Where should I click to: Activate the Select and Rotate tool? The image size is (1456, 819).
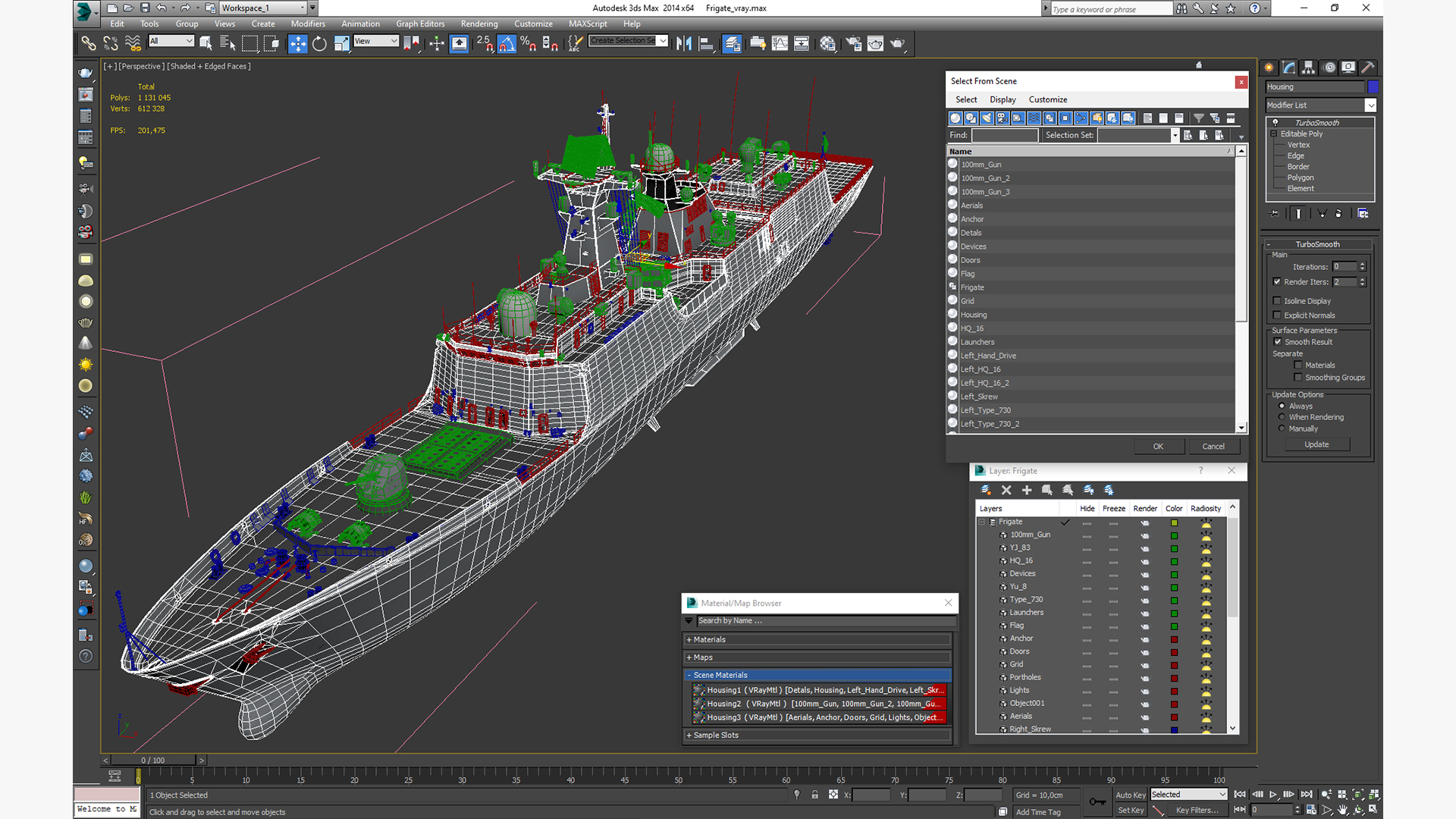(319, 44)
